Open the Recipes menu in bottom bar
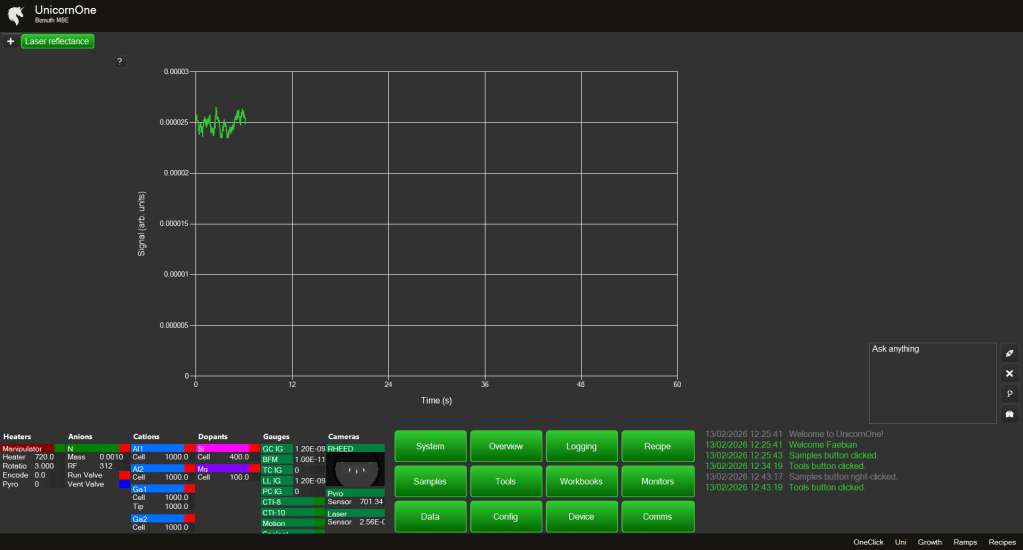The image size is (1023, 550). pyautogui.click(x=1001, y=542)
